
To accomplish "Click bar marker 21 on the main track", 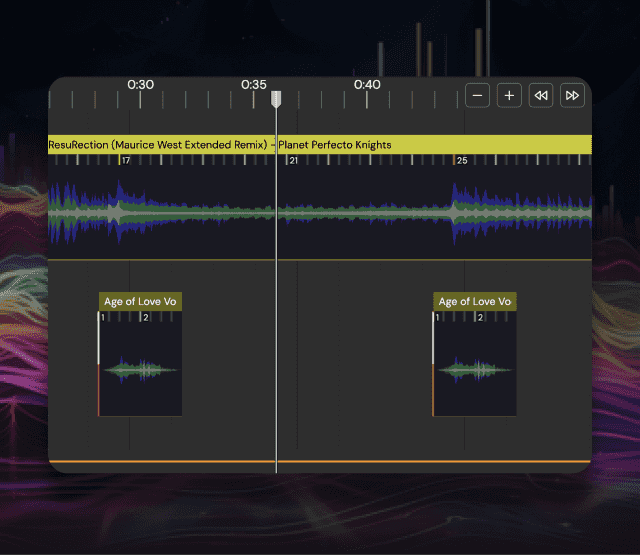I will [x=293, y=160].
